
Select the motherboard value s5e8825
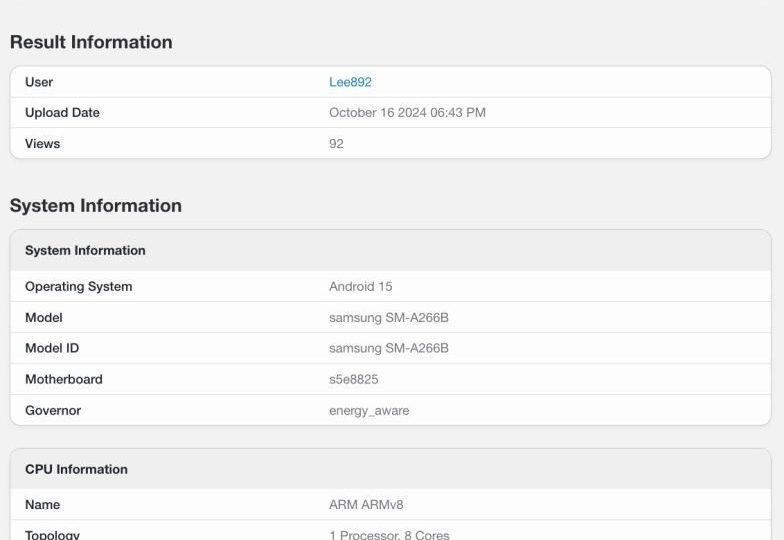tap(353, 380)
